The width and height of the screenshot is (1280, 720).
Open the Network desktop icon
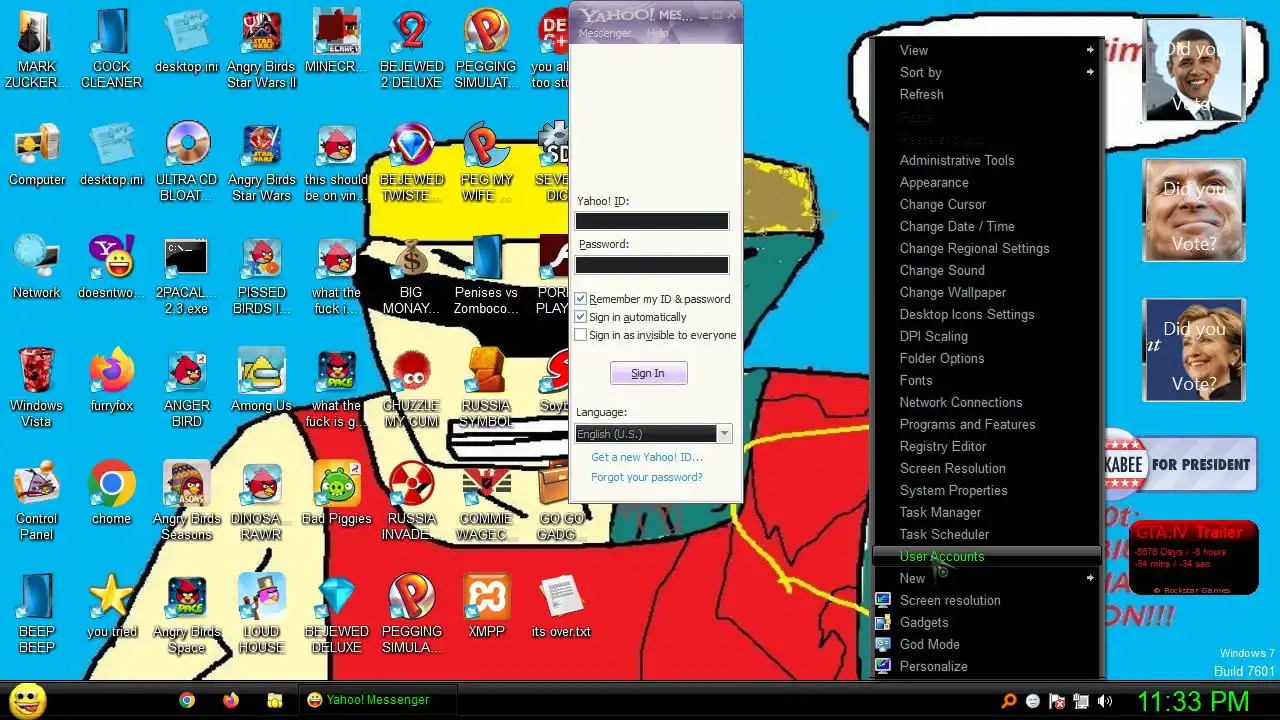pos(37,268)
